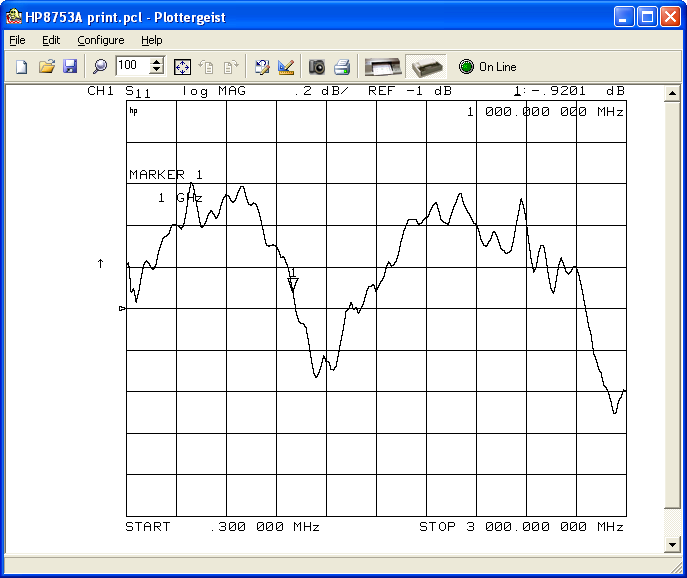Open the Help menu
This screenshot has width=687, height=578.
point(151,40)
